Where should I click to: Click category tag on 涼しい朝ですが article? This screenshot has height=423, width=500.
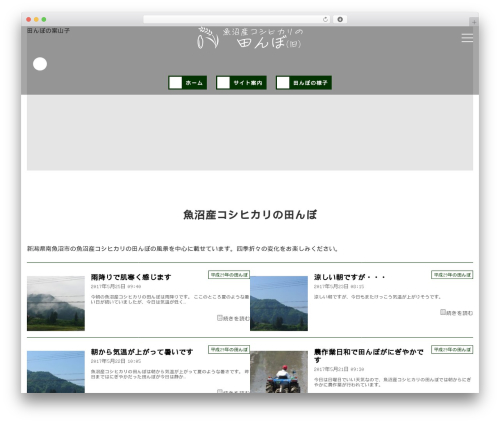(x=452, y=275)
